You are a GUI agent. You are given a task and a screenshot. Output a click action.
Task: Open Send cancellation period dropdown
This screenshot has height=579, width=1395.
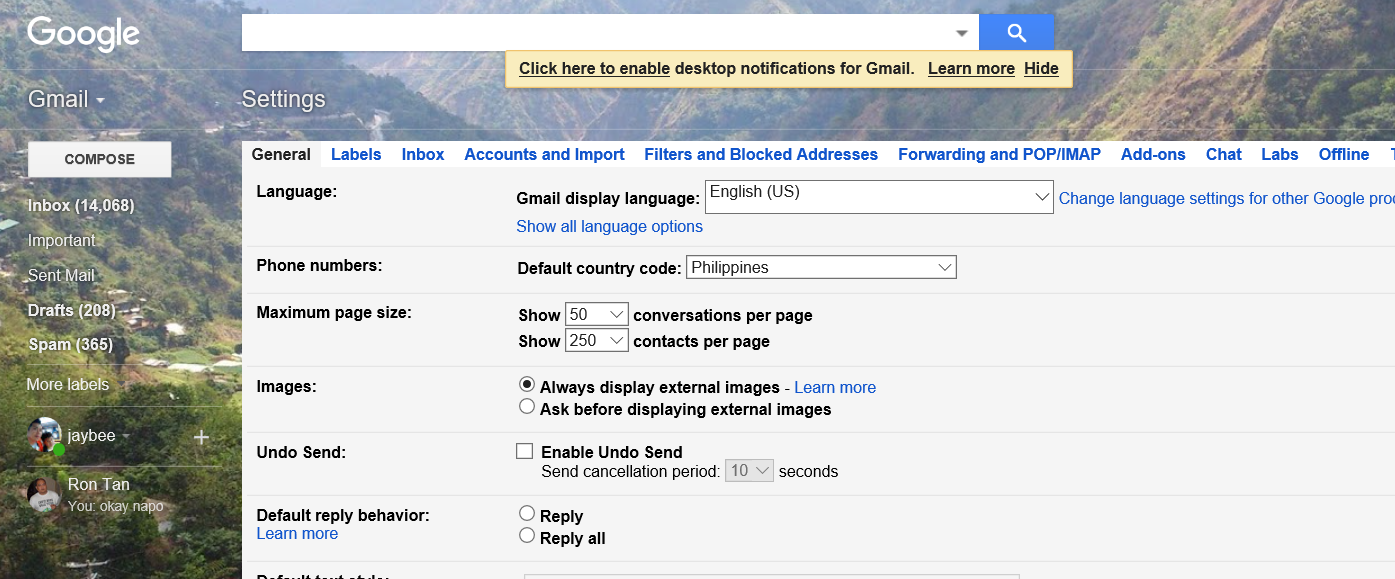click(749, 470)
